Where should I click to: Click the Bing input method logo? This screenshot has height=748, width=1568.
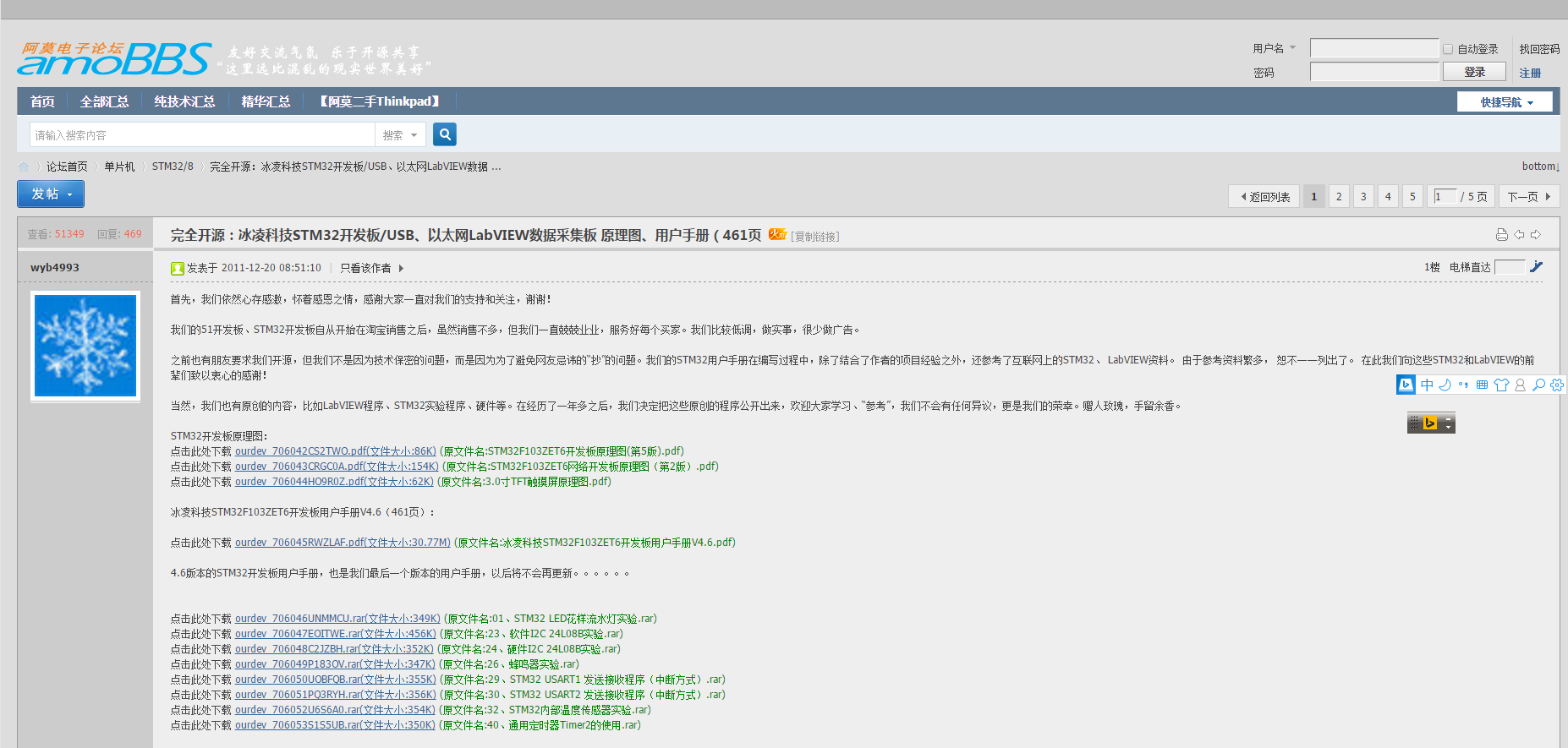tap(1406, 385)
